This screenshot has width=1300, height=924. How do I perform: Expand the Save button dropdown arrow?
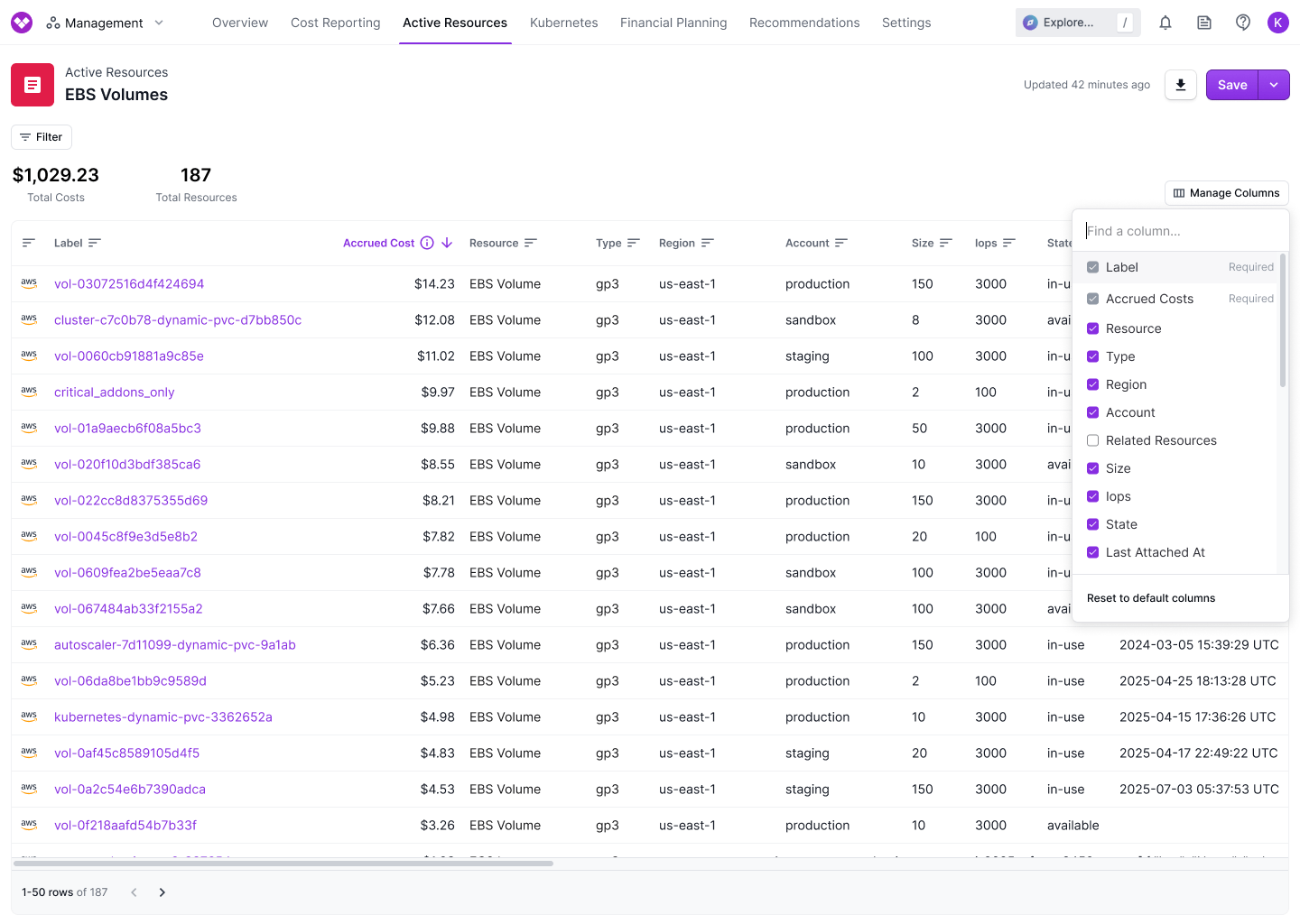(1274, 85)
